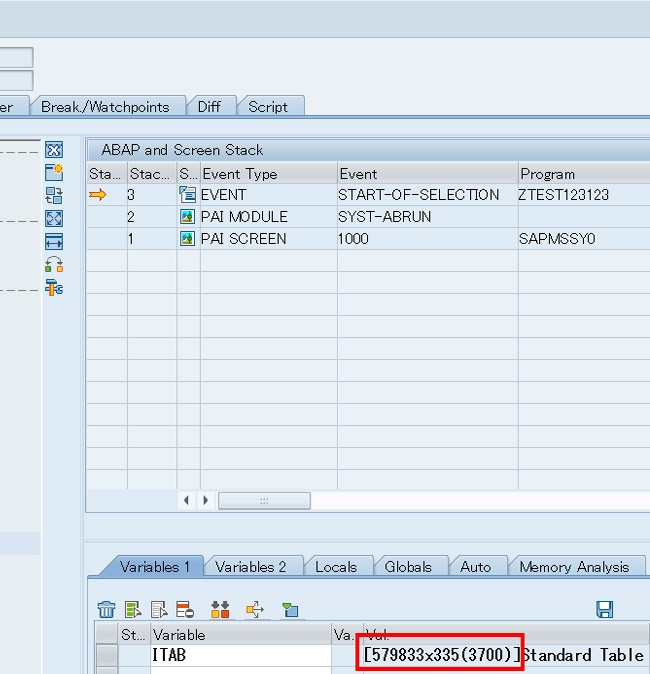Select the Variables 1 tab
Screen dimensions: 650x674
pyautogui.click(x=155, y=567)
